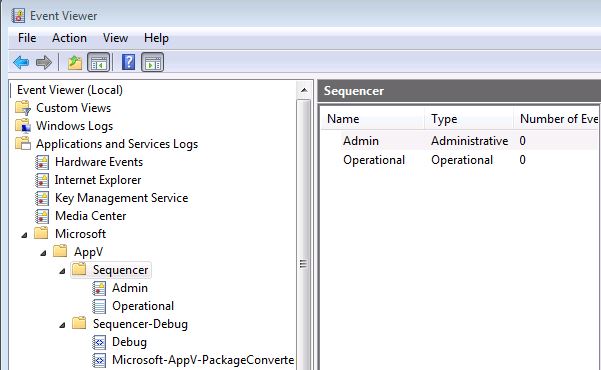Click the Event Viewer title bar icon

(x=18, y=16)
